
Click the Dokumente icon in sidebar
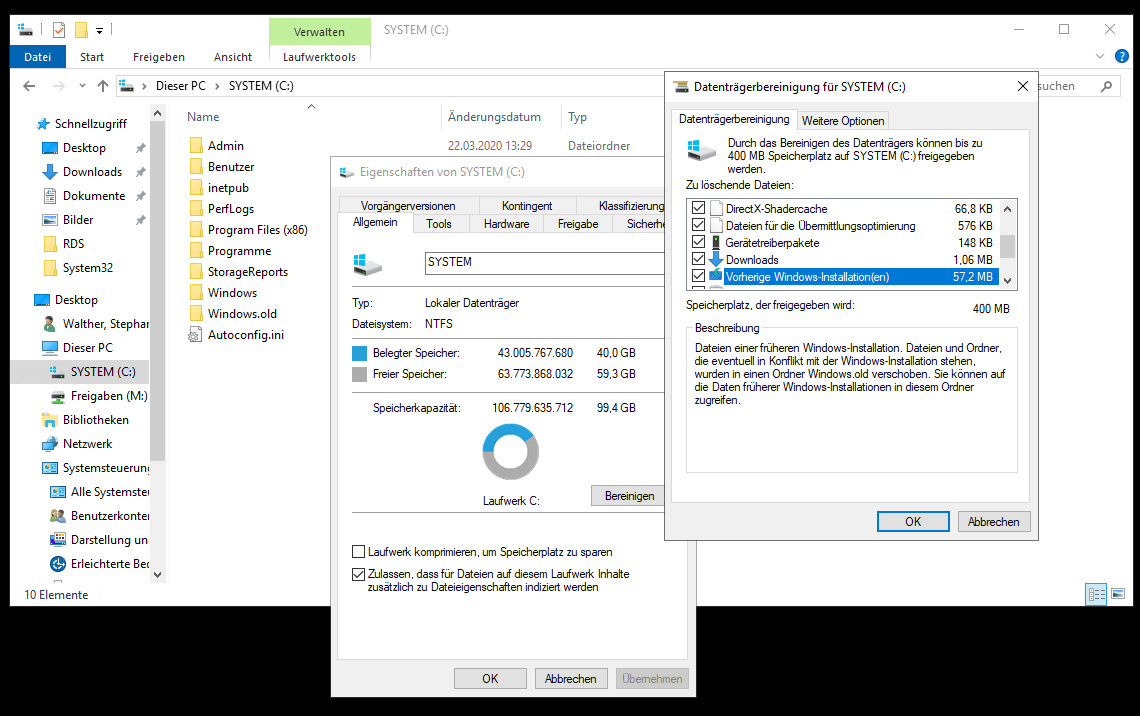pyautogui.click(x=50, y=196)
